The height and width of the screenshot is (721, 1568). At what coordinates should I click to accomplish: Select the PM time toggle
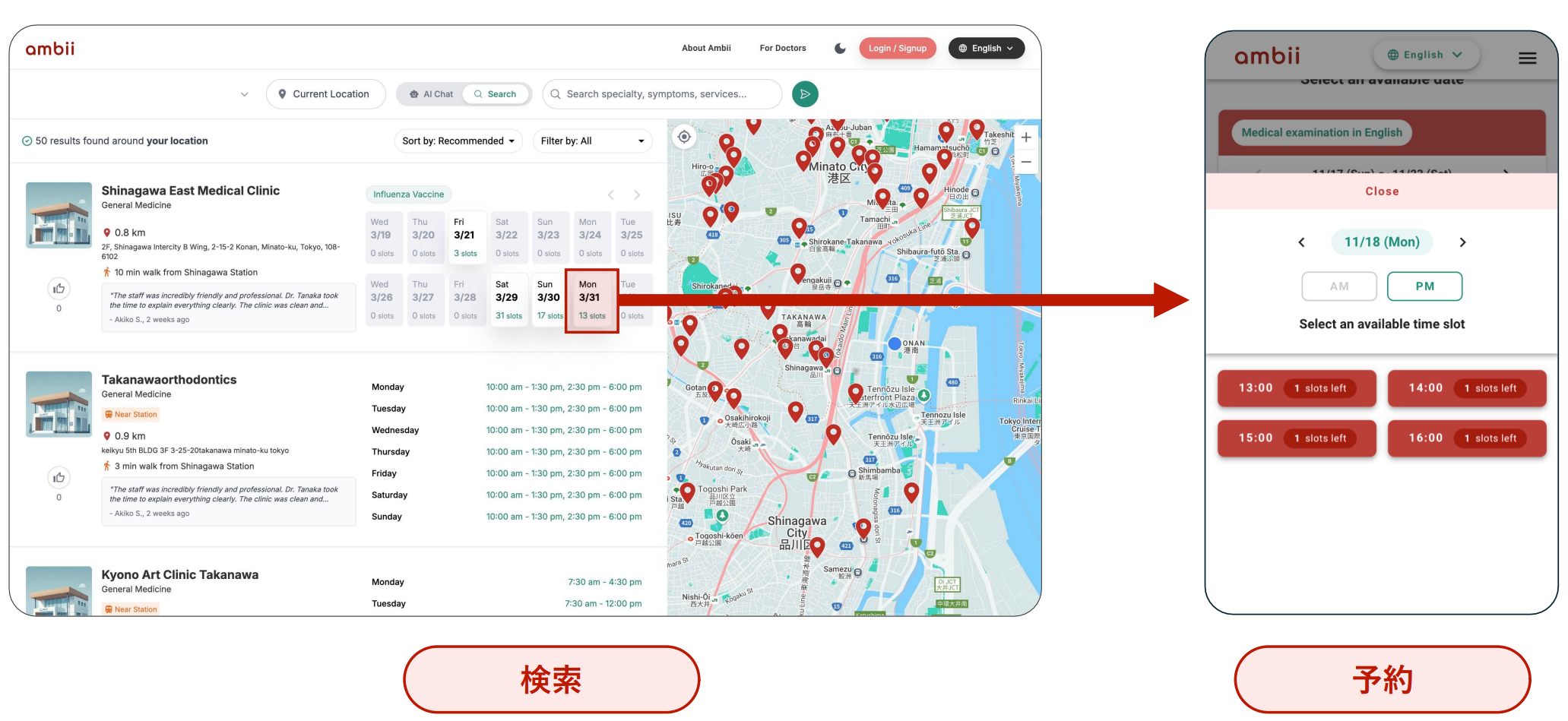1424,286
